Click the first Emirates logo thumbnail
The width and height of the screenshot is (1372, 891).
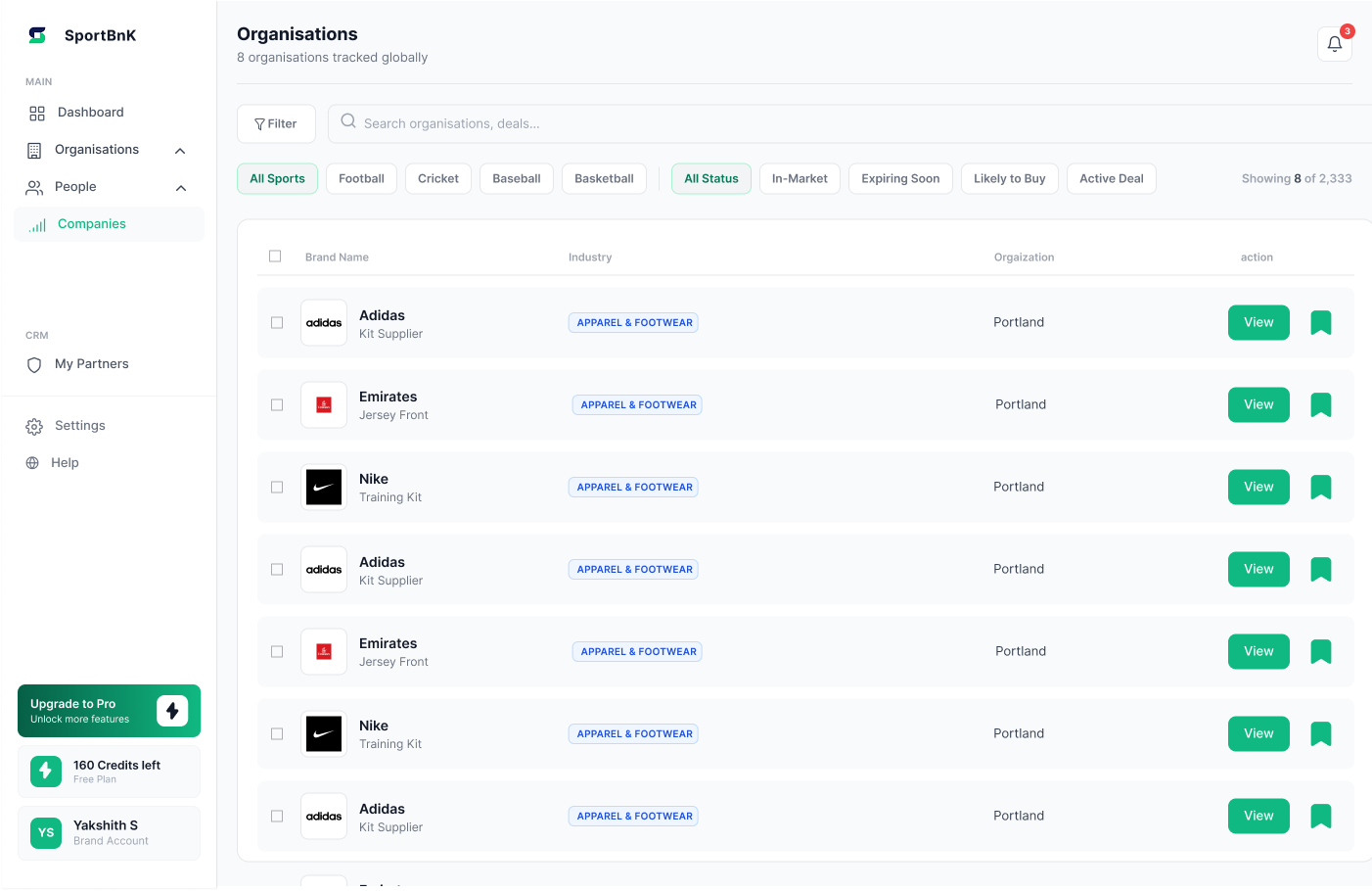coord(324,405)
